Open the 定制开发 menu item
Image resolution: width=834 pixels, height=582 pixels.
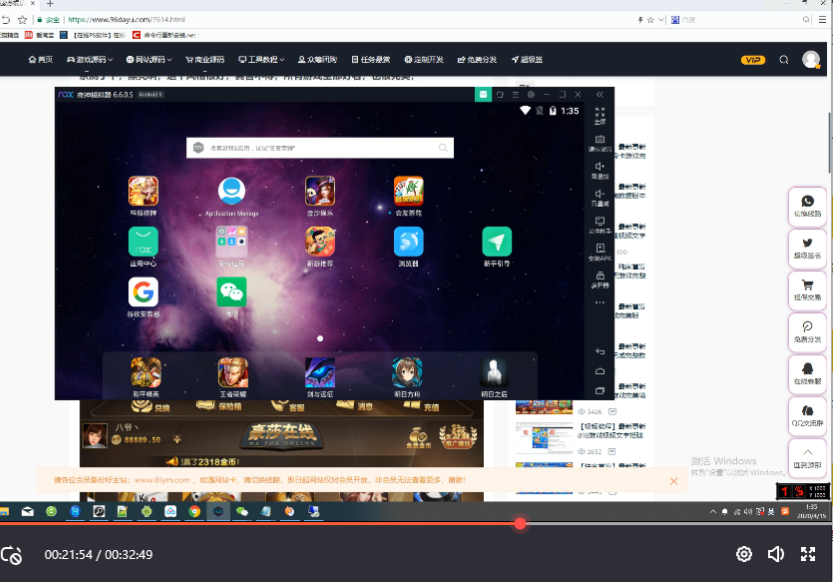click(424, 60)
